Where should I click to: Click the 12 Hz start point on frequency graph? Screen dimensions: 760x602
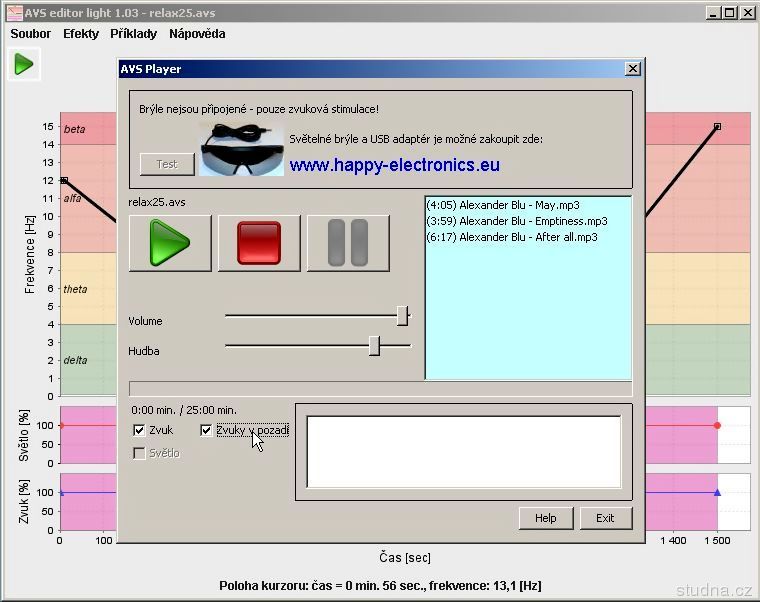[x=64, y=180]
